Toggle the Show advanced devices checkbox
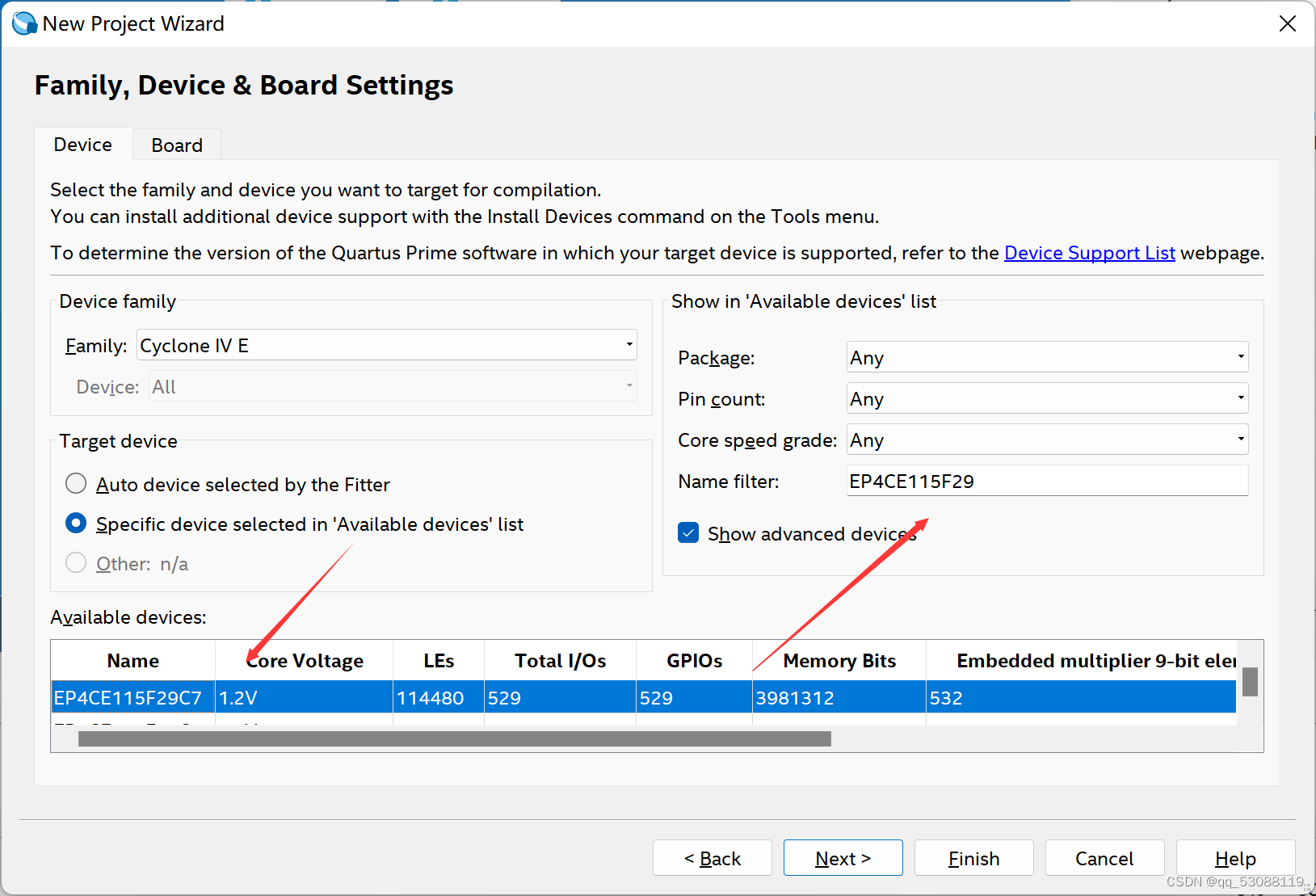The image size is (1316, 896). pyautogui.click(x=688, y=533)
